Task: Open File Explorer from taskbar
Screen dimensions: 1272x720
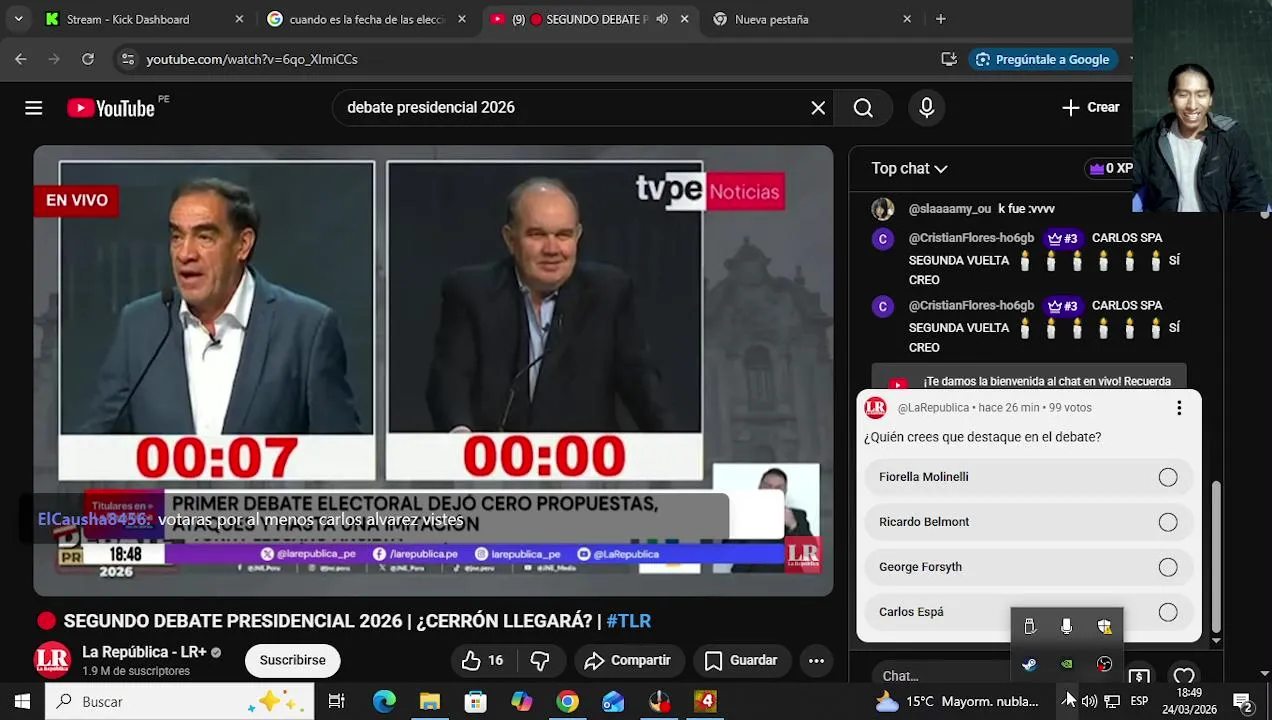Action: click(430, 701)
